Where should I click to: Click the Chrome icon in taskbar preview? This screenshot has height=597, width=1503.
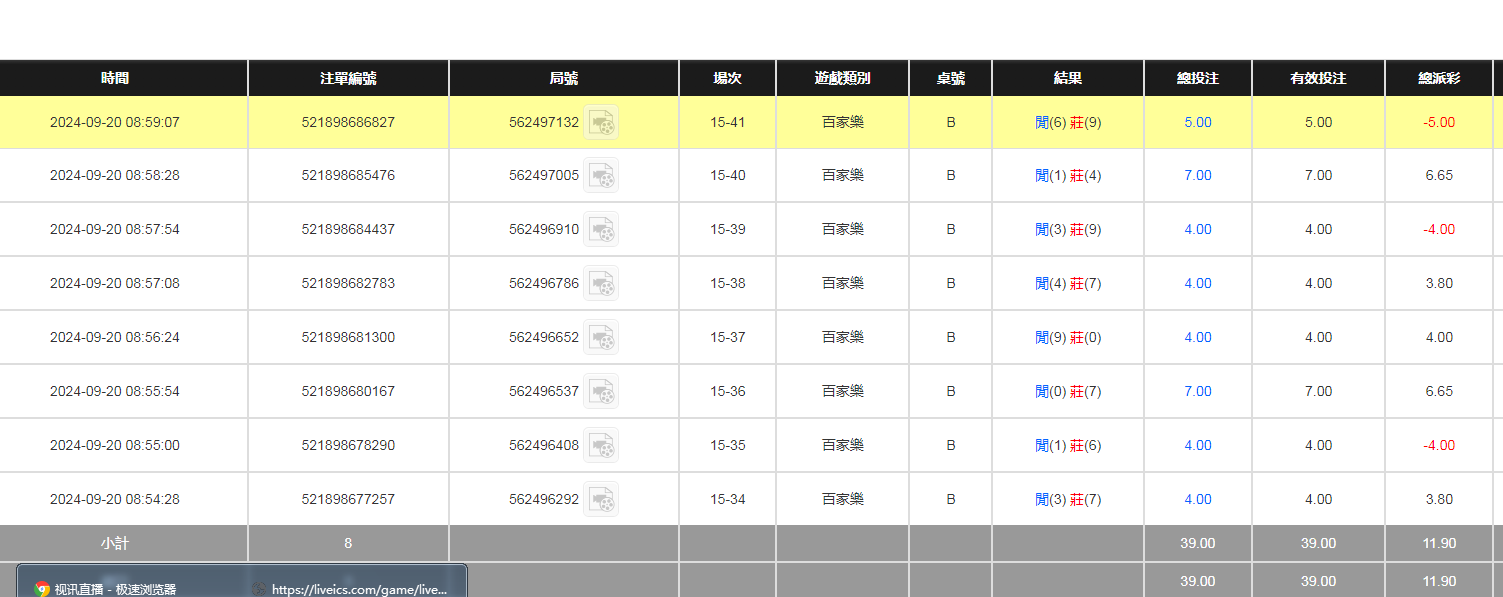pos(42,590)
